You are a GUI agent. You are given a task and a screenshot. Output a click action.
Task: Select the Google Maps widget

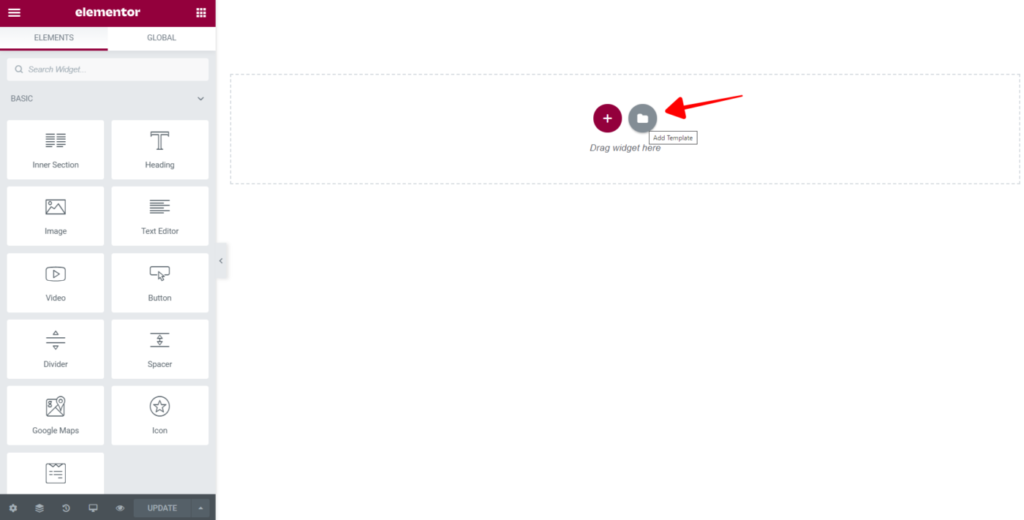[x=56, y=415]
